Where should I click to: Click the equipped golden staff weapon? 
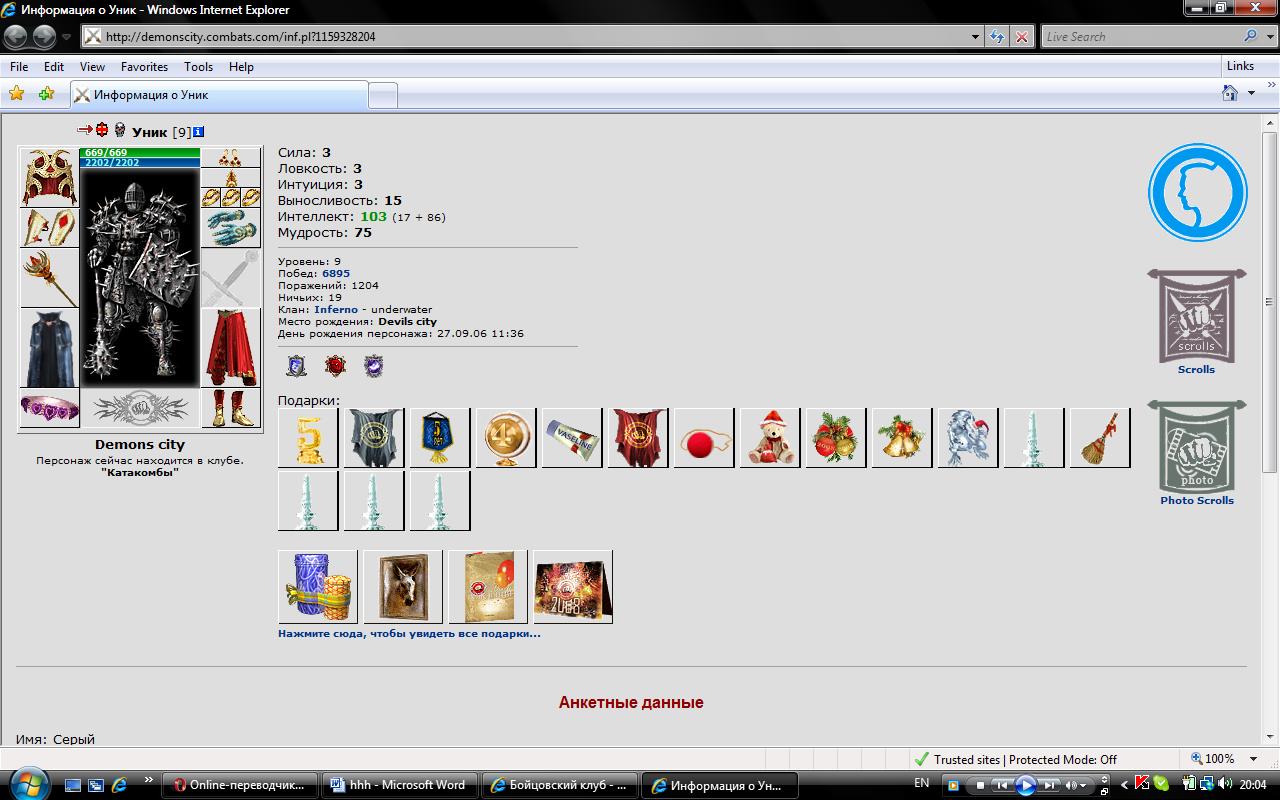pyautogui.click(x=49, y=278)
